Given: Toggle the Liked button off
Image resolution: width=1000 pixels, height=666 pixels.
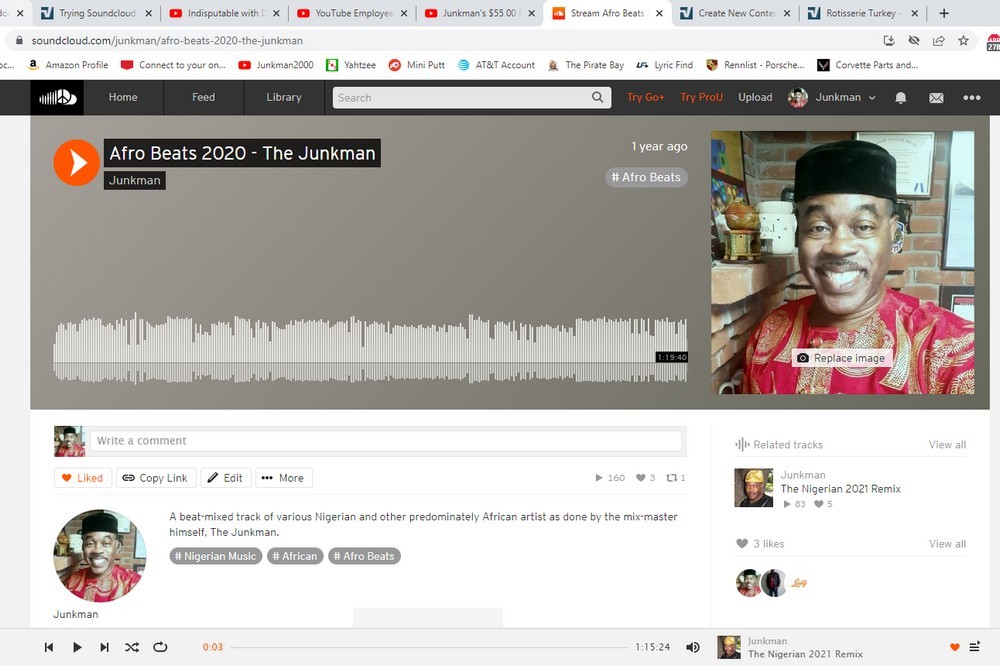Looking at the screenshot, I should click(x=82, y=478).
